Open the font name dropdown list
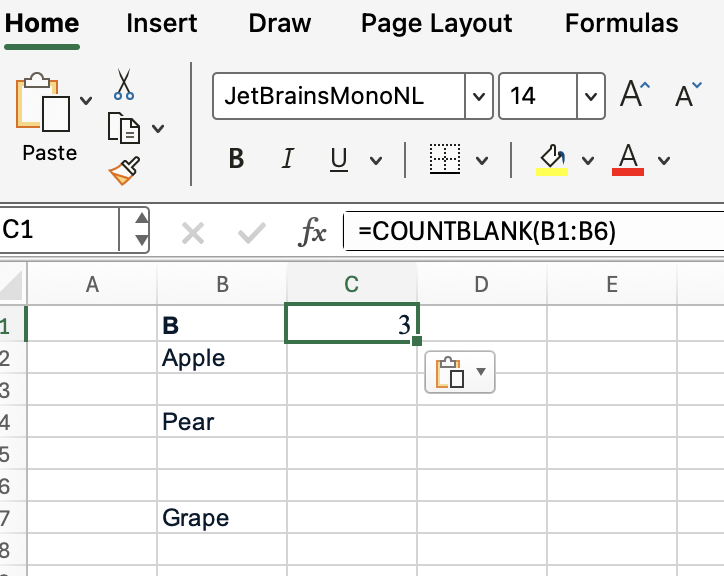 [479, 96]
